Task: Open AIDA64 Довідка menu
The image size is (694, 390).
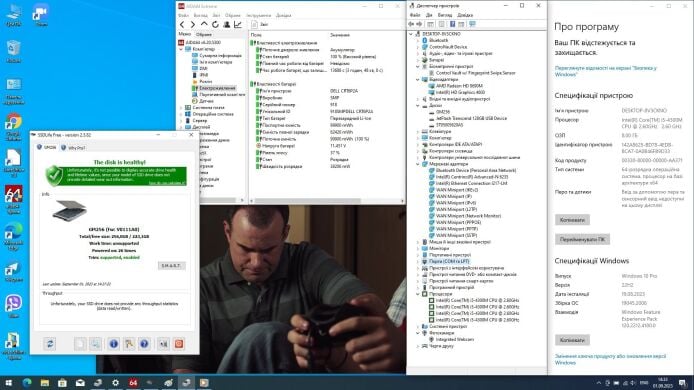Action: [284, 15]
